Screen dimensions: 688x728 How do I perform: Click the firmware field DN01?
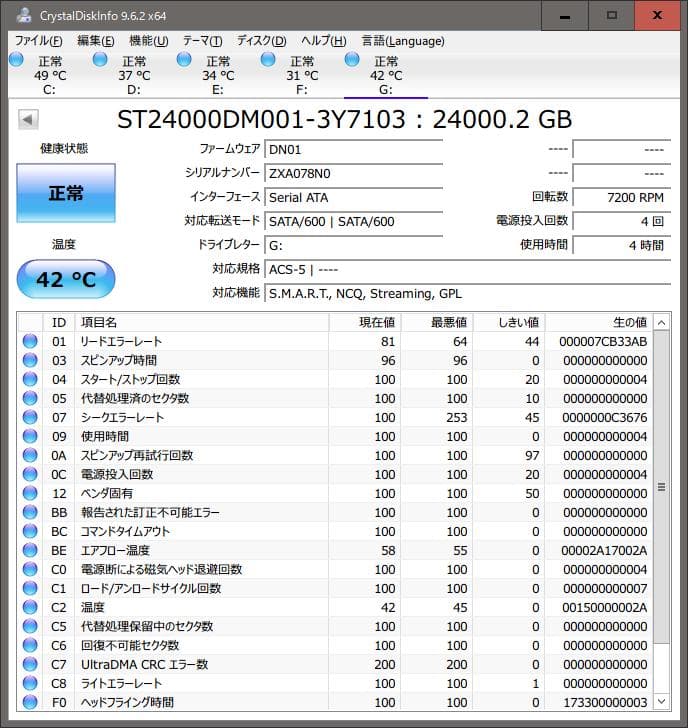pos(354,150)
